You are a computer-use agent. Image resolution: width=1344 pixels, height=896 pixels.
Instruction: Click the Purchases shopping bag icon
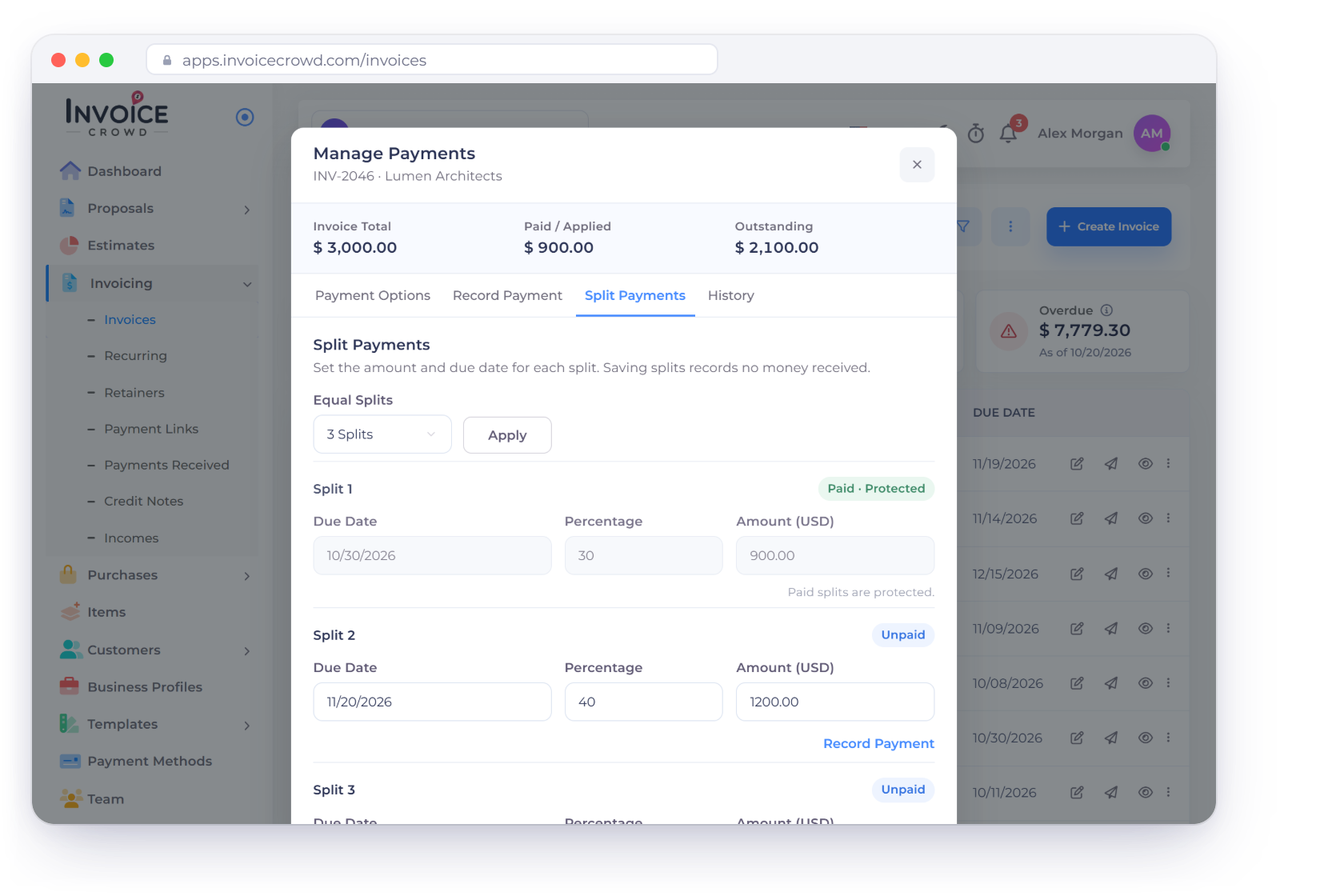click(x=69, y=574)
